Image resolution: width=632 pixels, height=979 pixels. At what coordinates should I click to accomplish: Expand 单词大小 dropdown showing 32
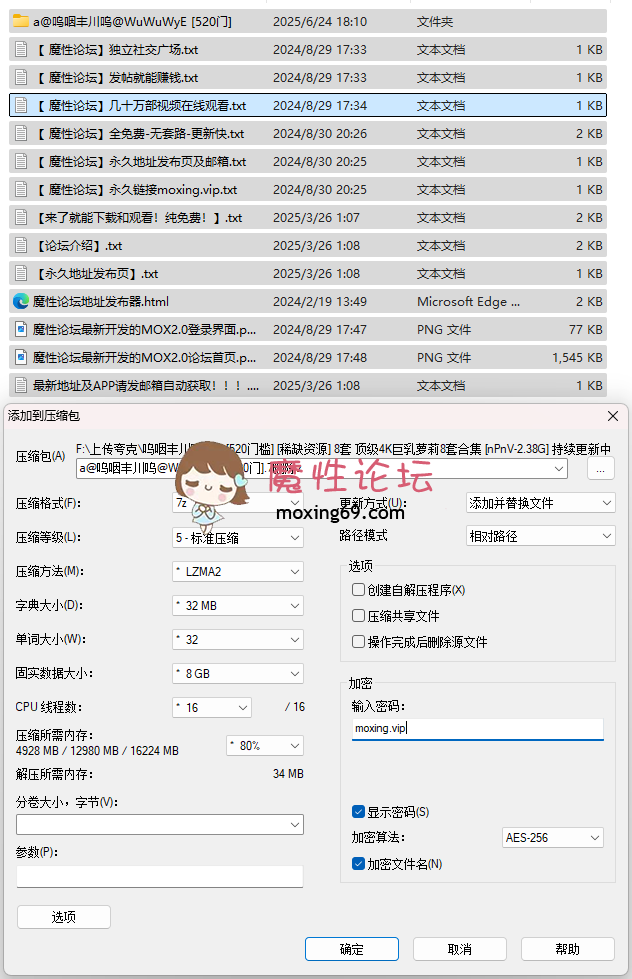[238, 639]
